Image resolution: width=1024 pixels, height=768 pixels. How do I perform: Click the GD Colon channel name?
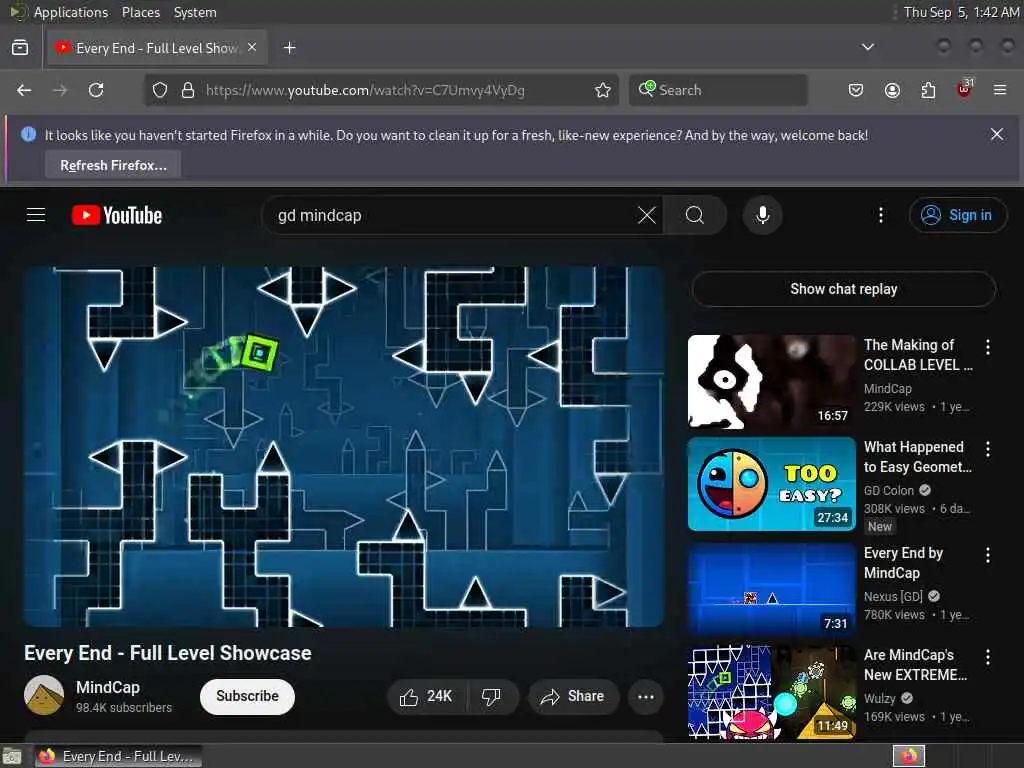(889, 490)
